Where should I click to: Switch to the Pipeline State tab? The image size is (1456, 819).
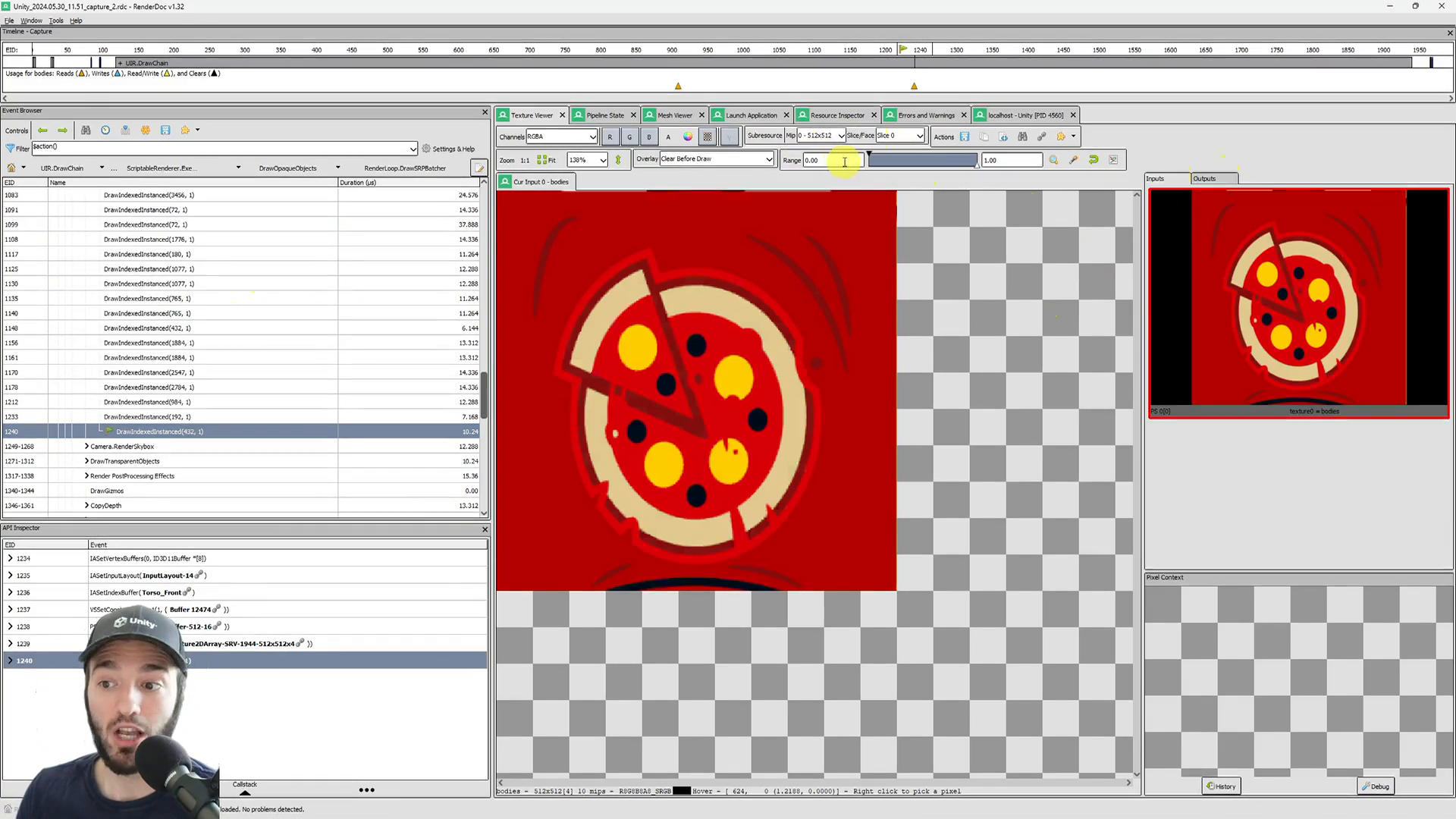(604, 115)
